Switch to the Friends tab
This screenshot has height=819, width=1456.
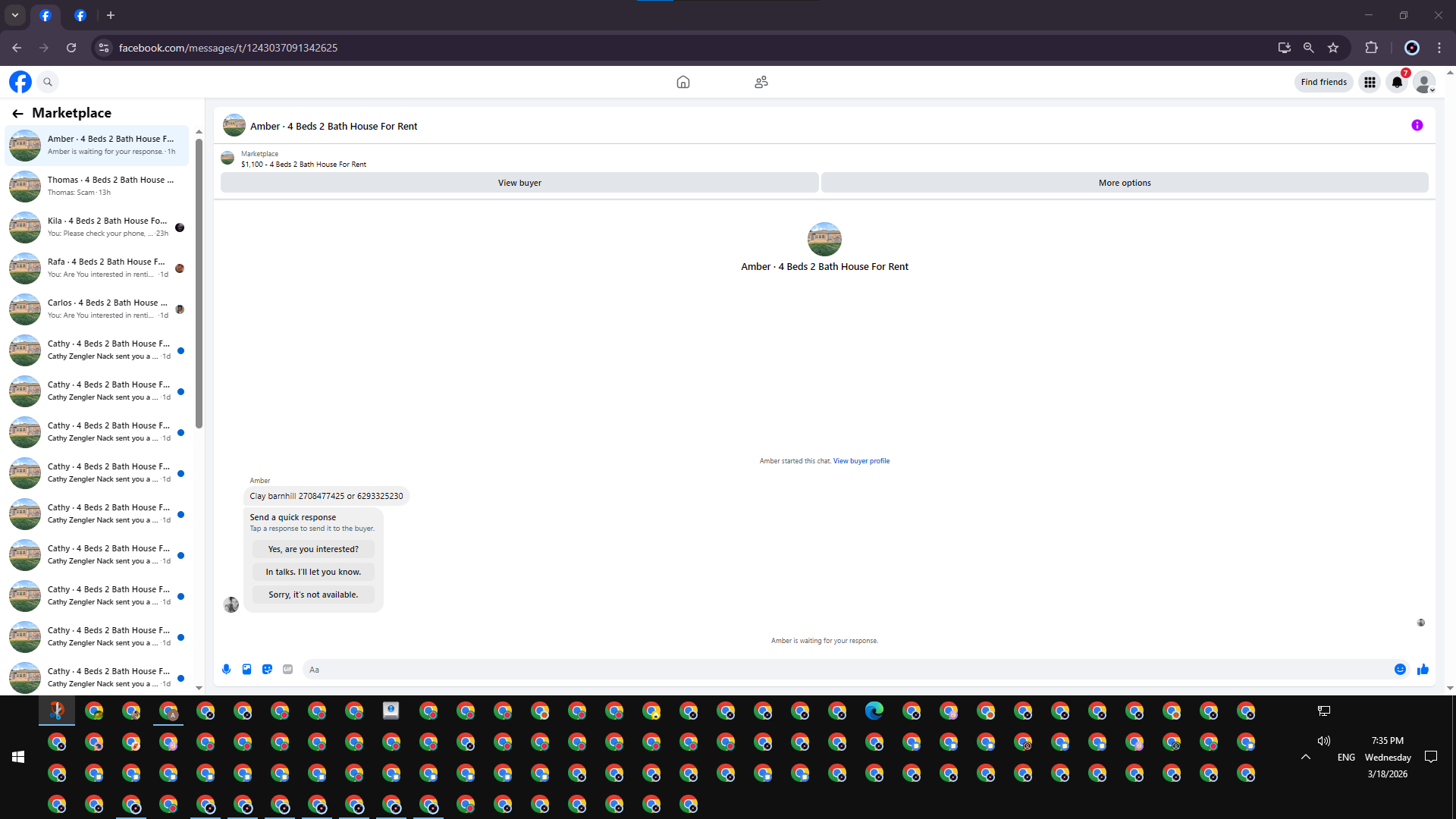pos(761,82)
